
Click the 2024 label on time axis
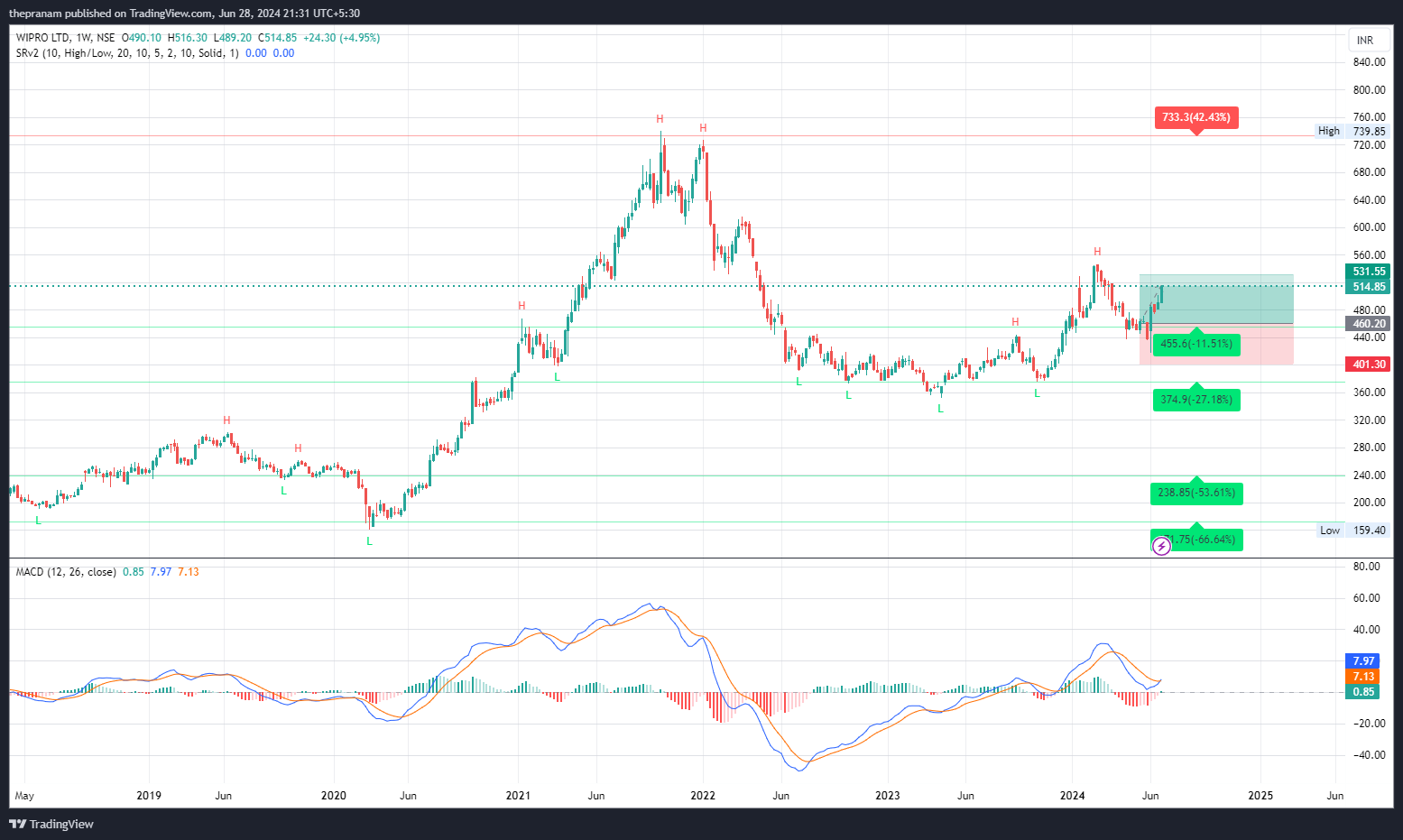coord(1073,796)
